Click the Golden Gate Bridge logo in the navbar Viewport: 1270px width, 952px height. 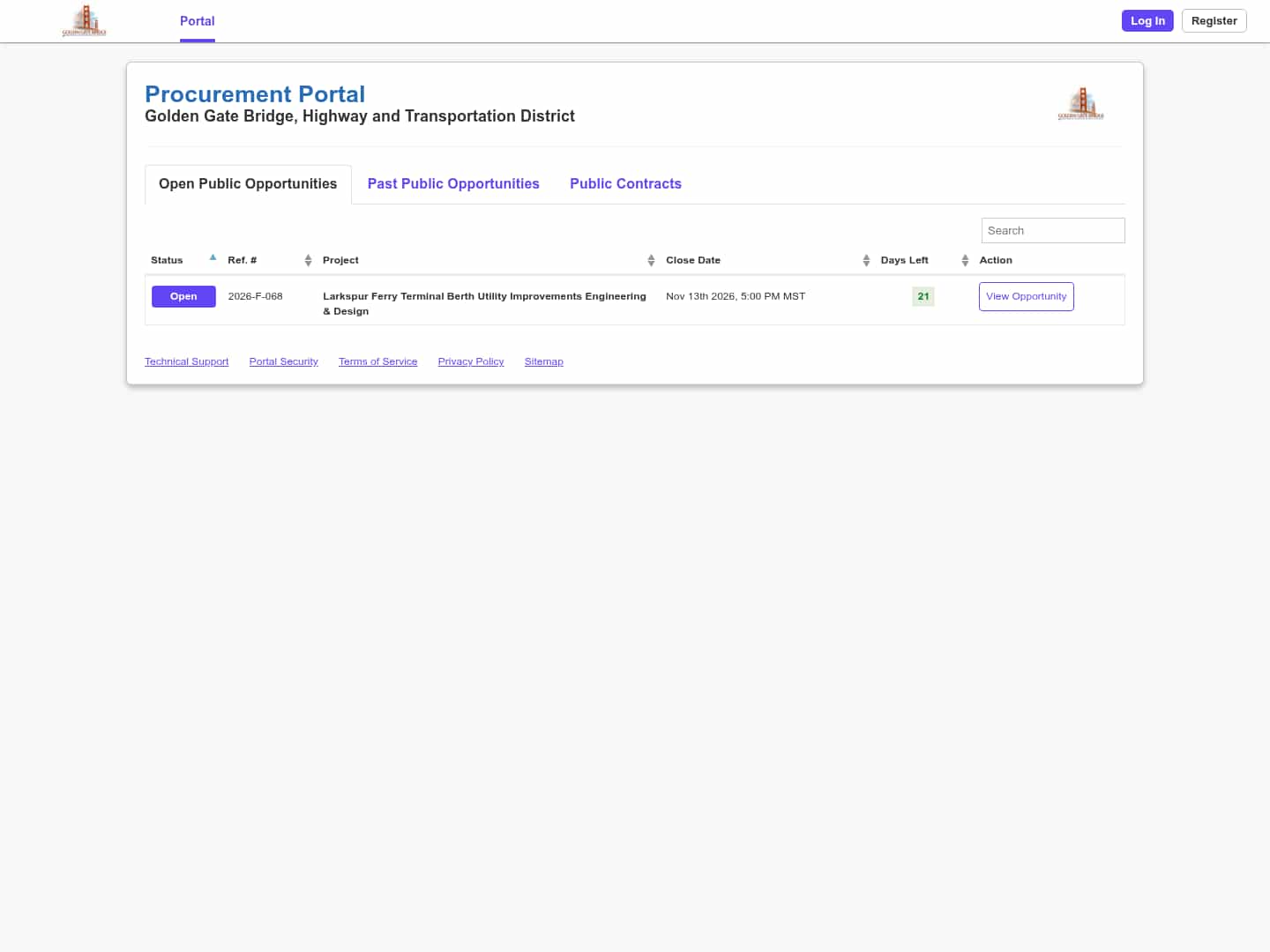[84, 20]
